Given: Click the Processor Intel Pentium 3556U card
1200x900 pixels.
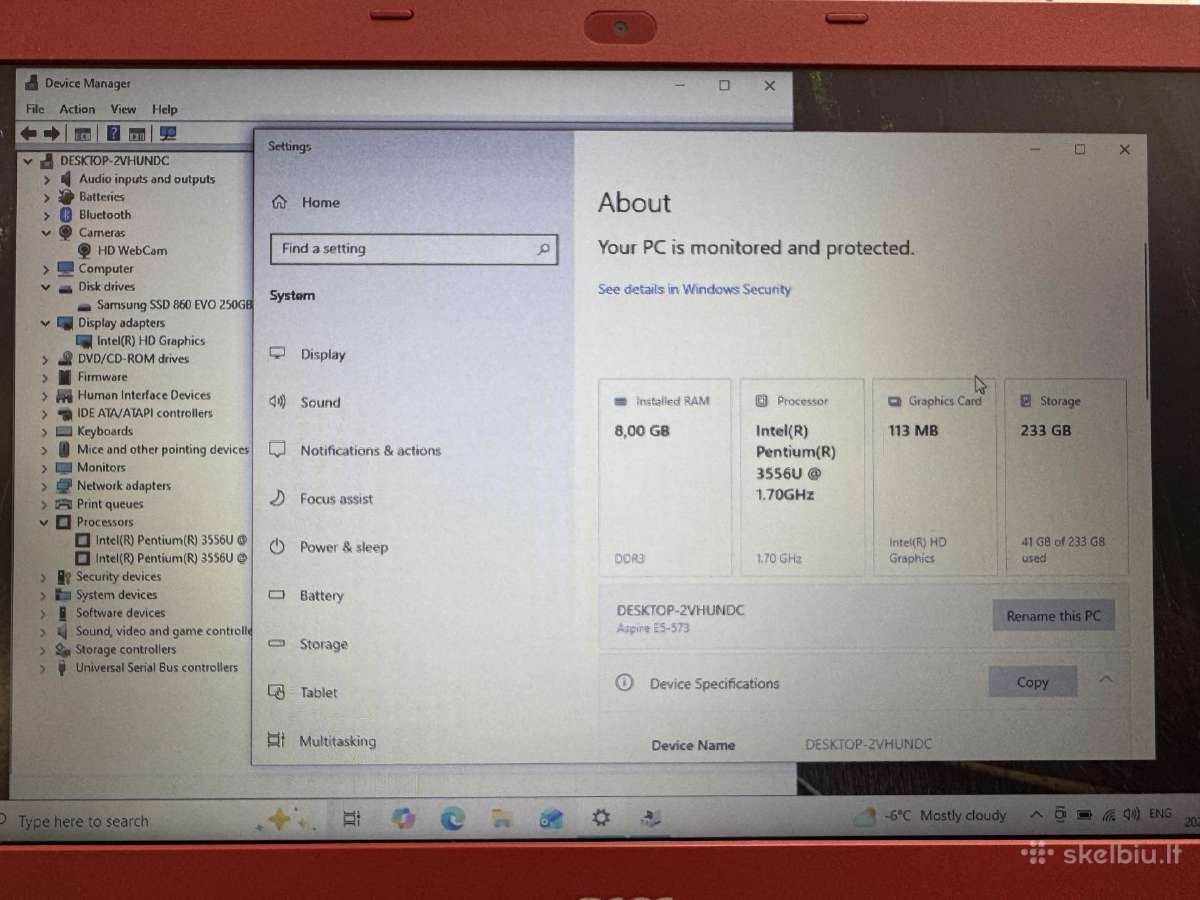Looking at the screenshot, I should point(802,477).
